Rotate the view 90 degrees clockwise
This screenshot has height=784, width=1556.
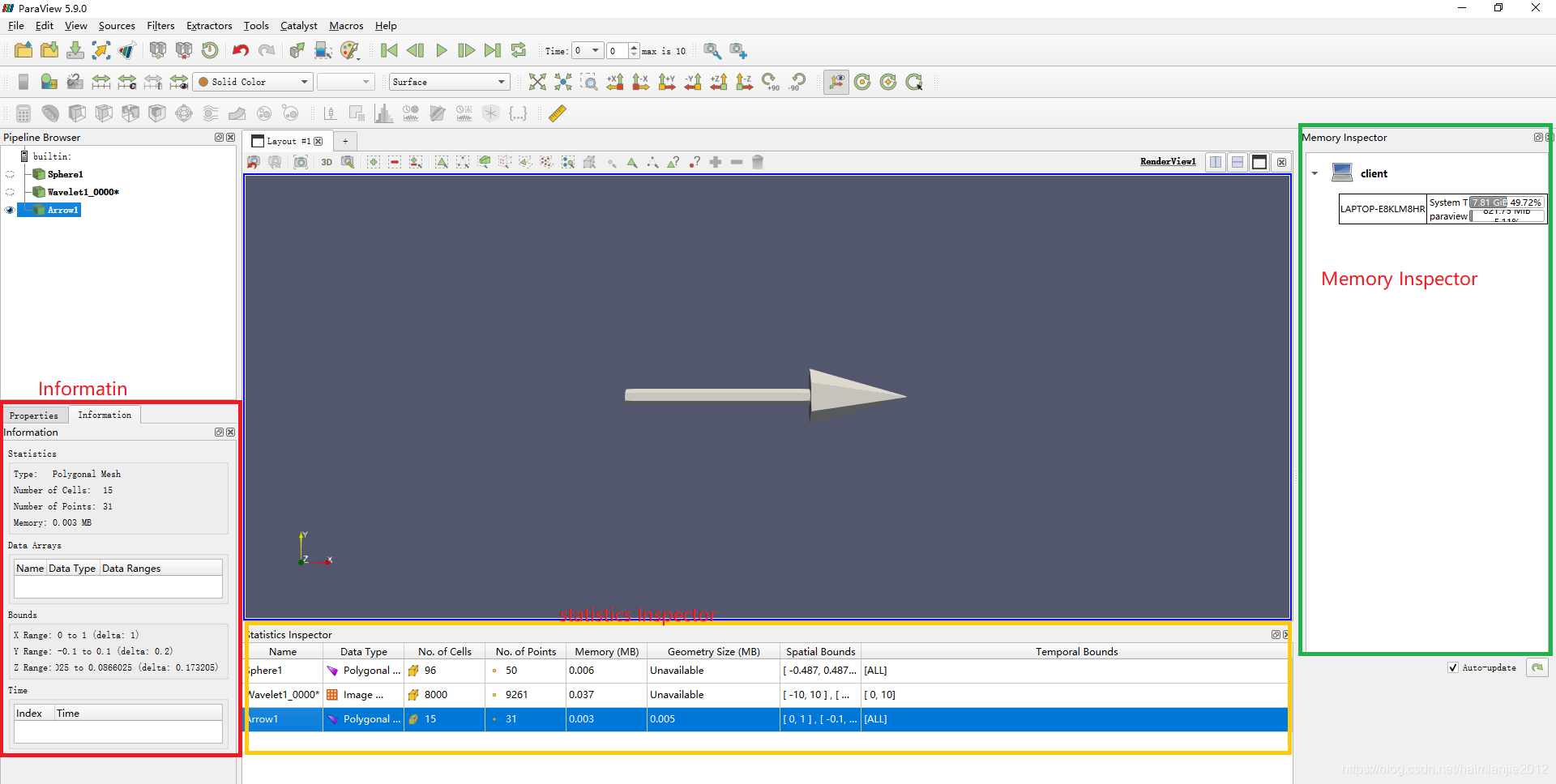[771, 82]
